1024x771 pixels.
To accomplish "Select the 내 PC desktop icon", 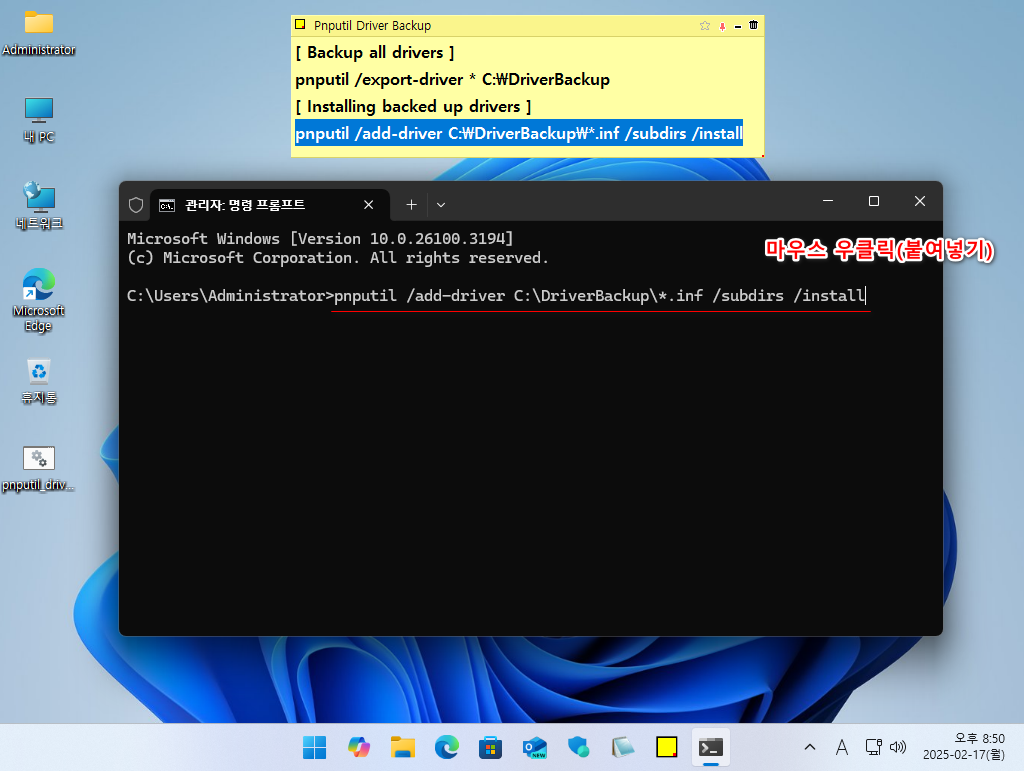I will coord(39,119).
